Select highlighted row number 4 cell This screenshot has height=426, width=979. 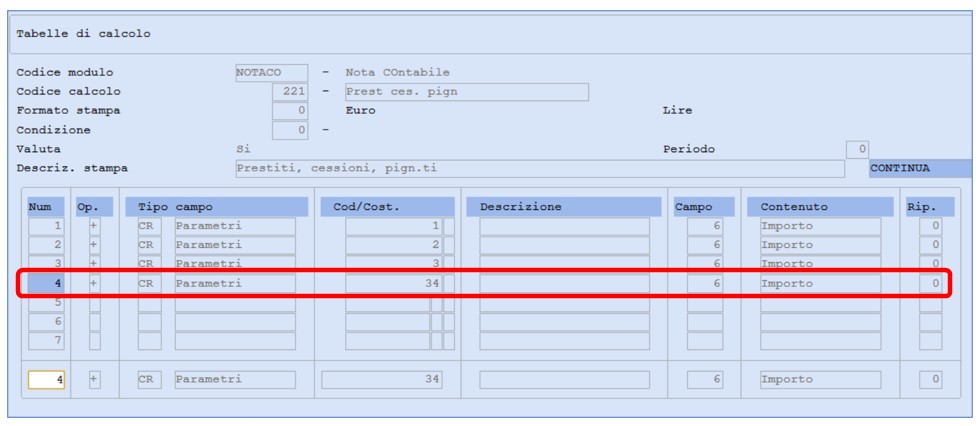click(x=46, y=283)
